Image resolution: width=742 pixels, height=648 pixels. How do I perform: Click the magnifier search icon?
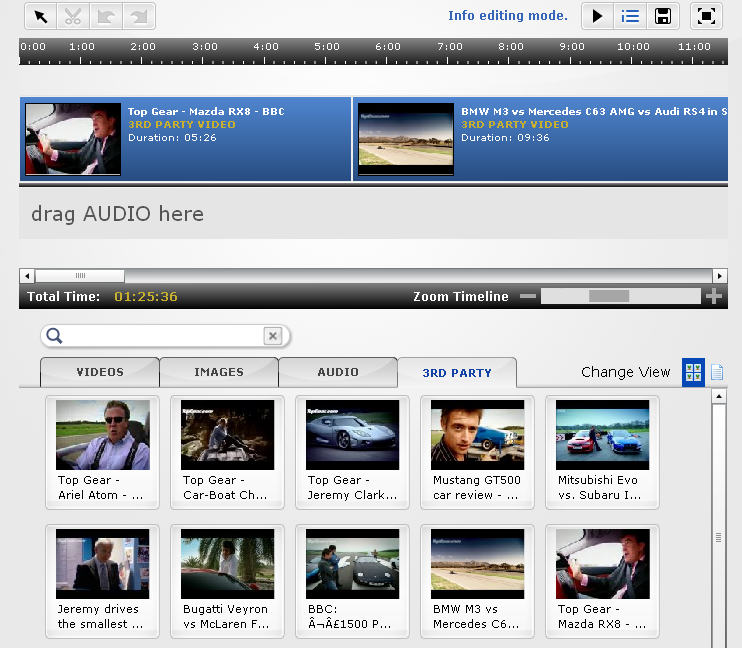[x=54, y=336]
